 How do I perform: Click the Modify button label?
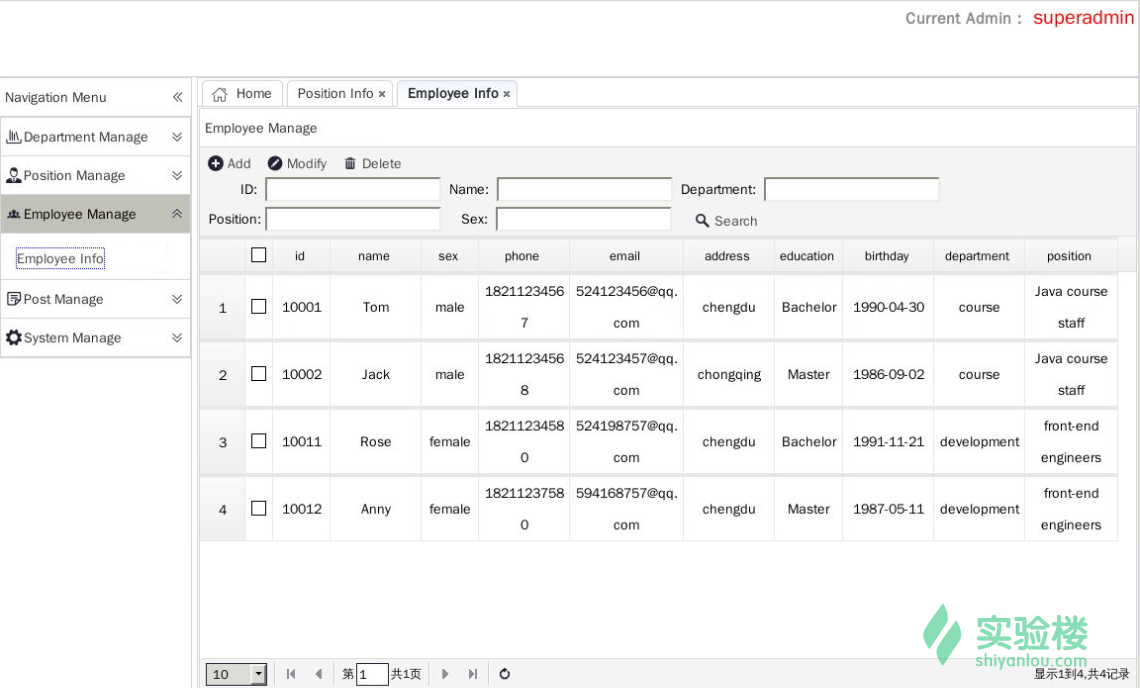click(307, 164)
